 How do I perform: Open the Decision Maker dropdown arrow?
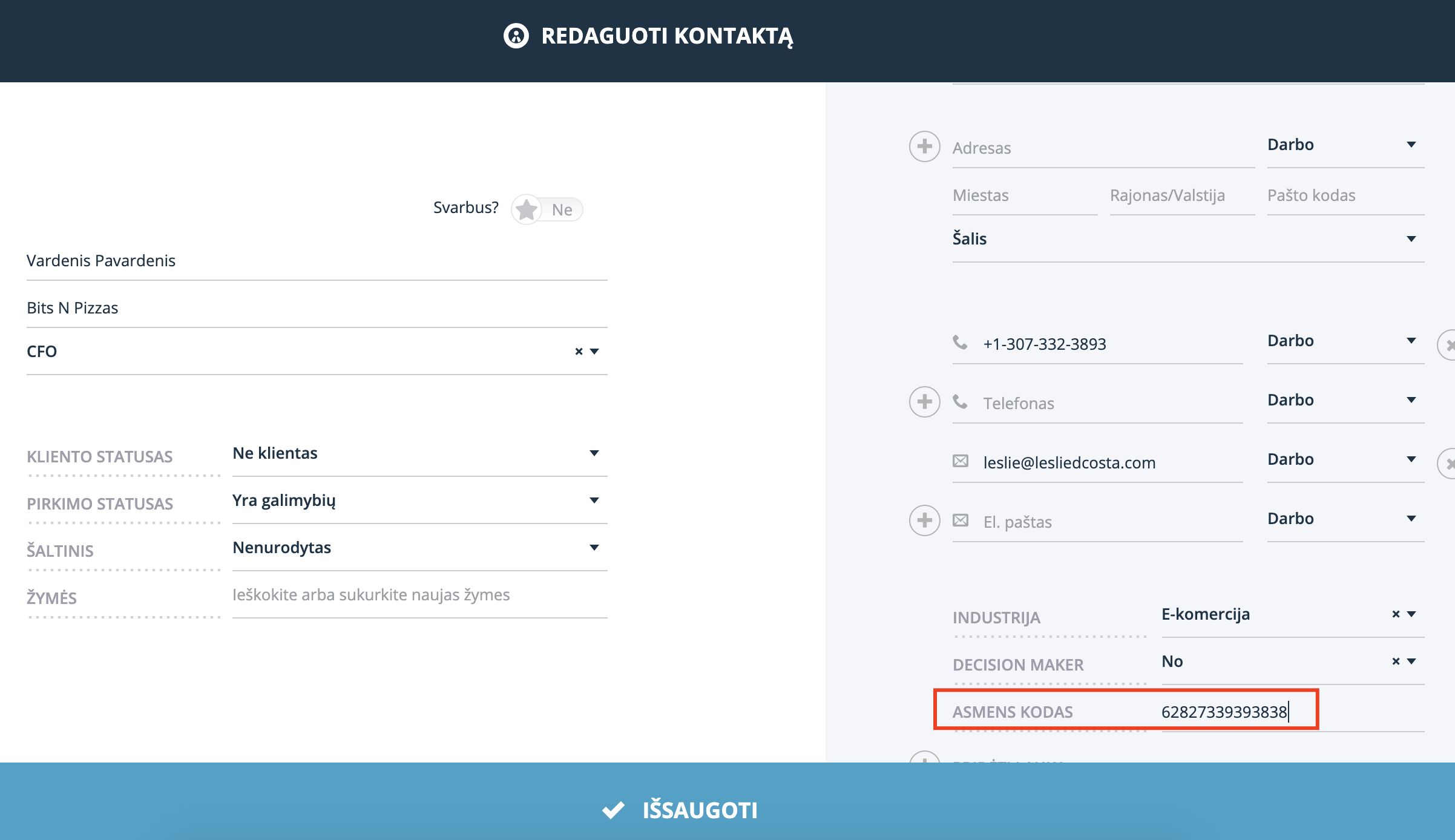point(1411,661)
